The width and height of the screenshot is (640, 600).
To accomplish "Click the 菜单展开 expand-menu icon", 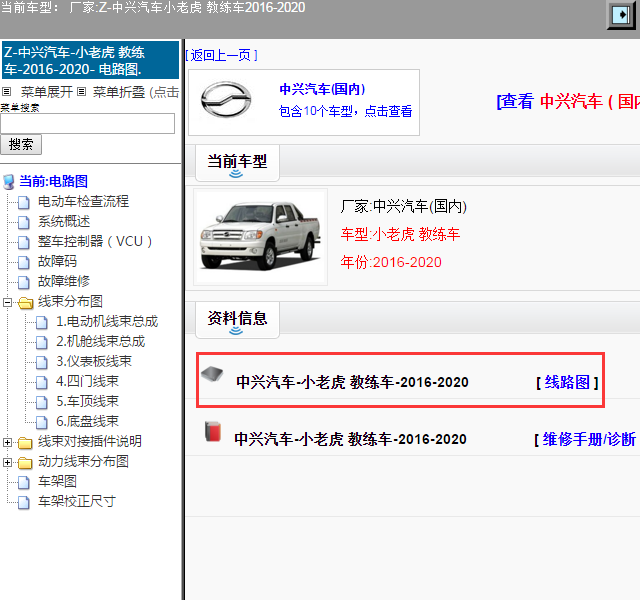I will pyautogui.click(x=7, y=91).
